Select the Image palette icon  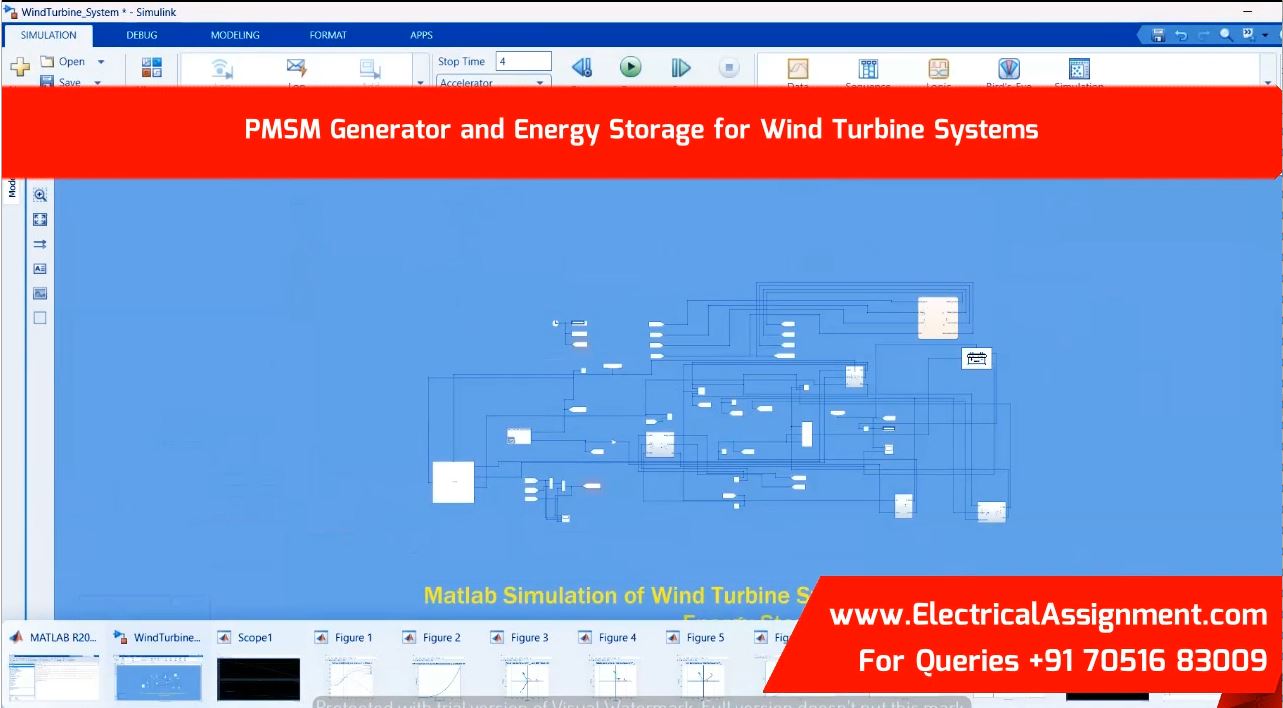[x=40, y=293]
